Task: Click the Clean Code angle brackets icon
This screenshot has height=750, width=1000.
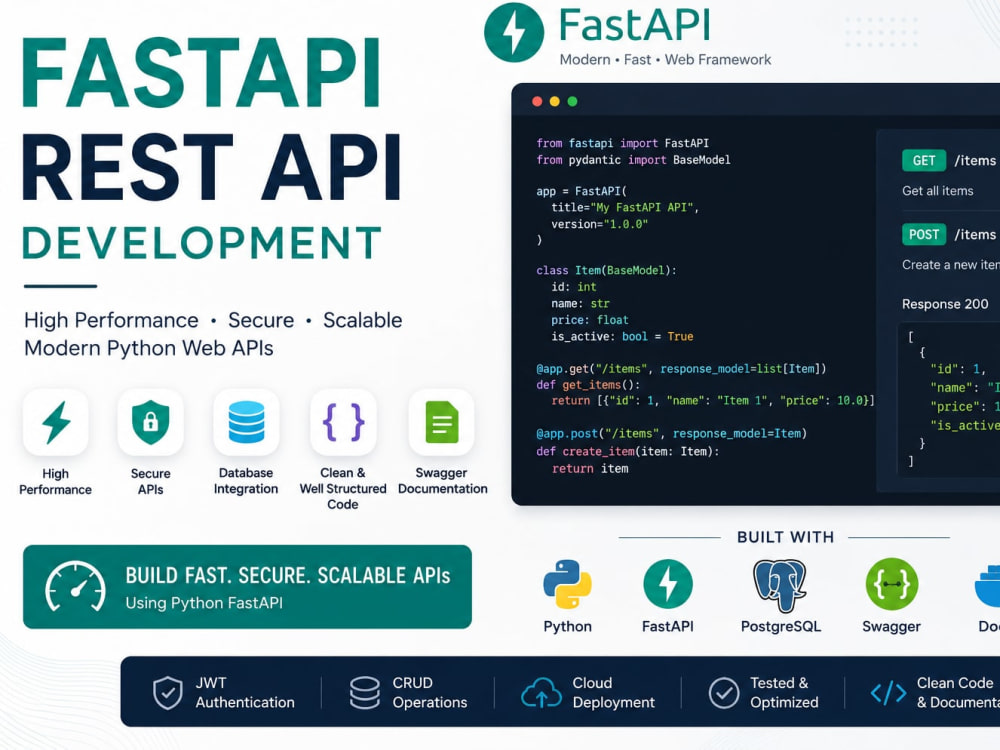Action: pos(888,693)
